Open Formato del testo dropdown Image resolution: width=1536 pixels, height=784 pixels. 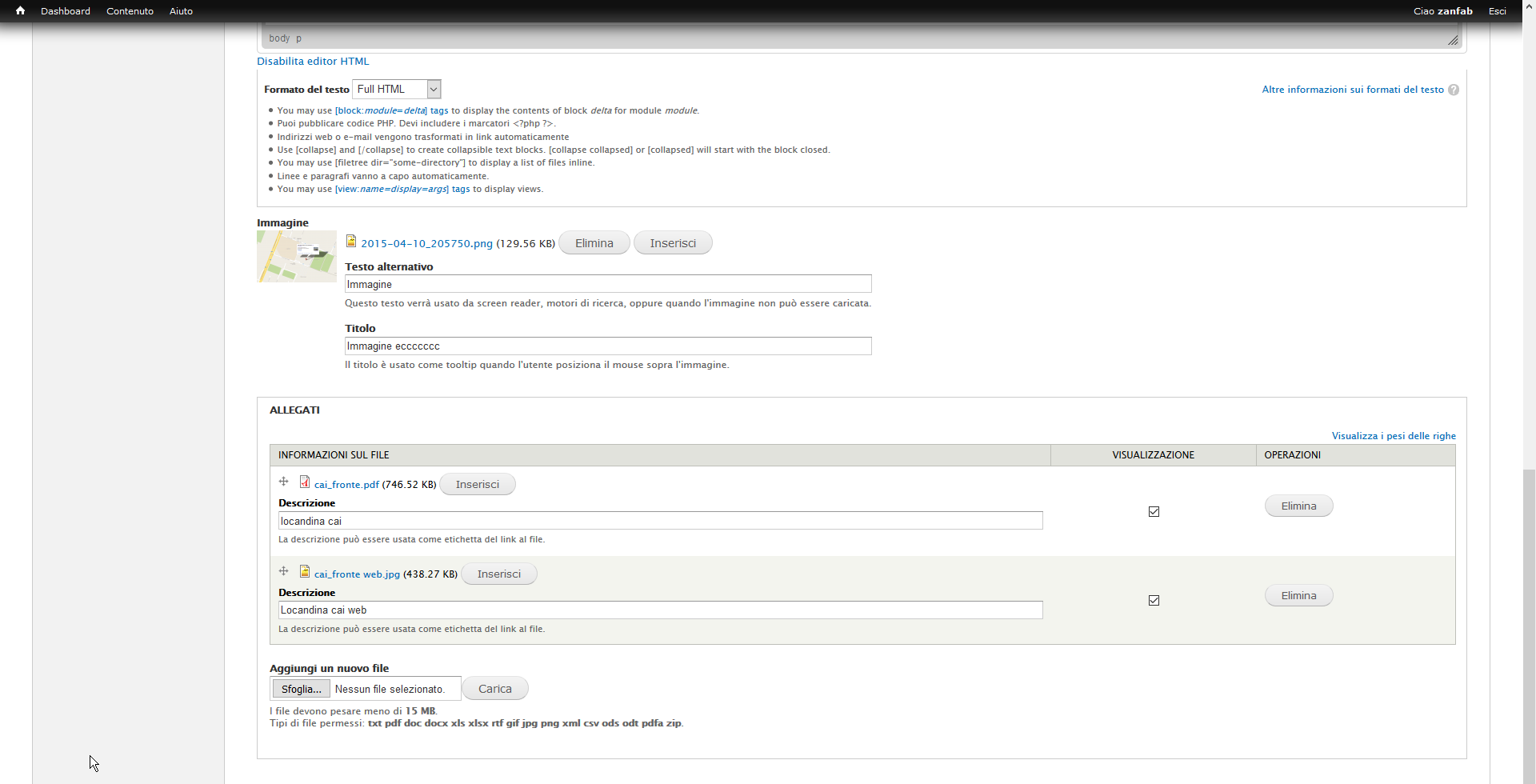pos(397,89)
